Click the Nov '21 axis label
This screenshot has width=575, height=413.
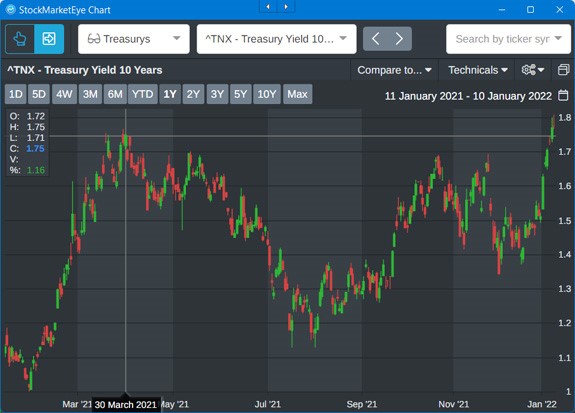coord(454,404)
